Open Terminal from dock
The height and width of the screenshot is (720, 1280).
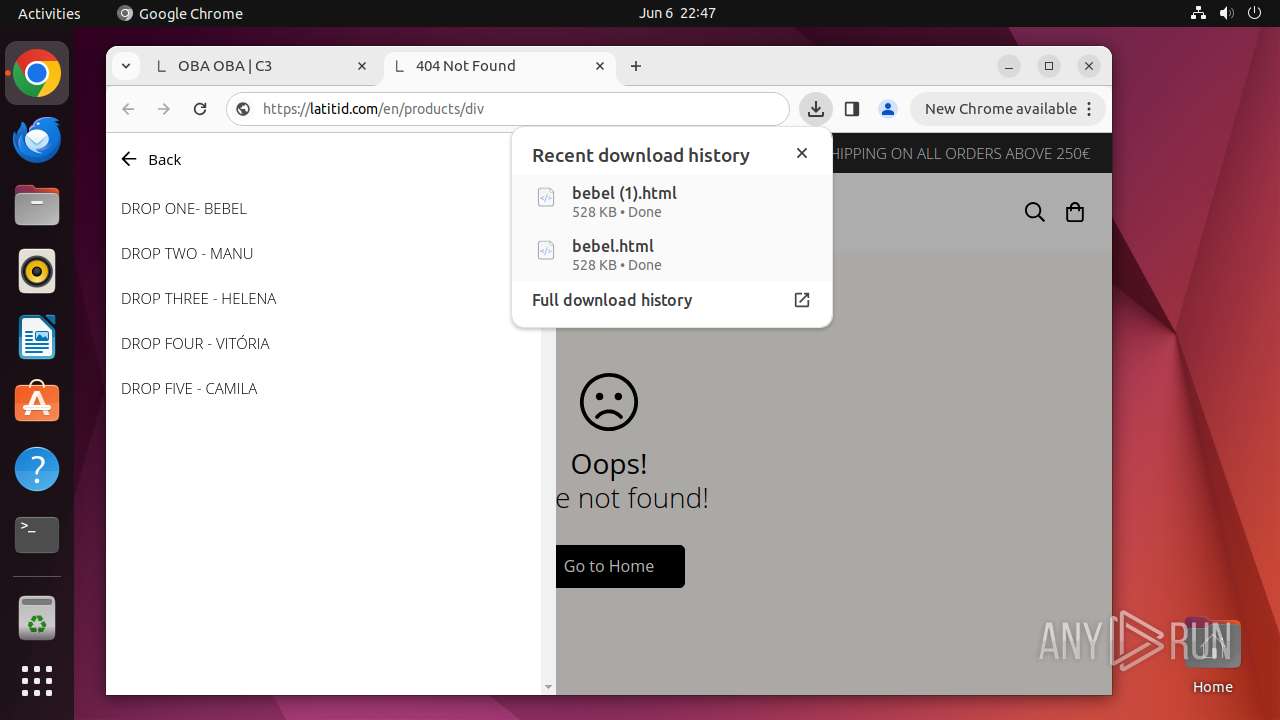tap(37, 535)
